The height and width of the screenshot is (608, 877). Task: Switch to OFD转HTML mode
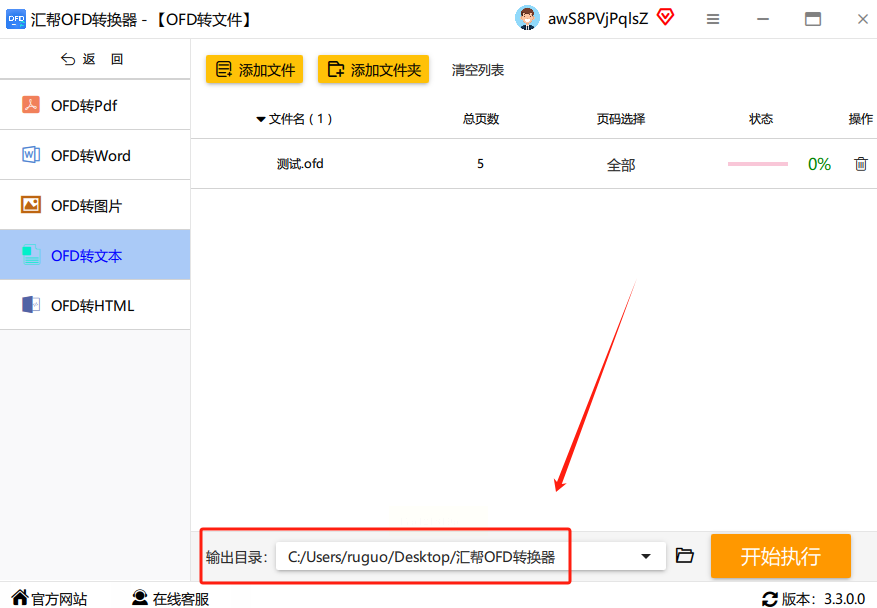click(95, 305)
